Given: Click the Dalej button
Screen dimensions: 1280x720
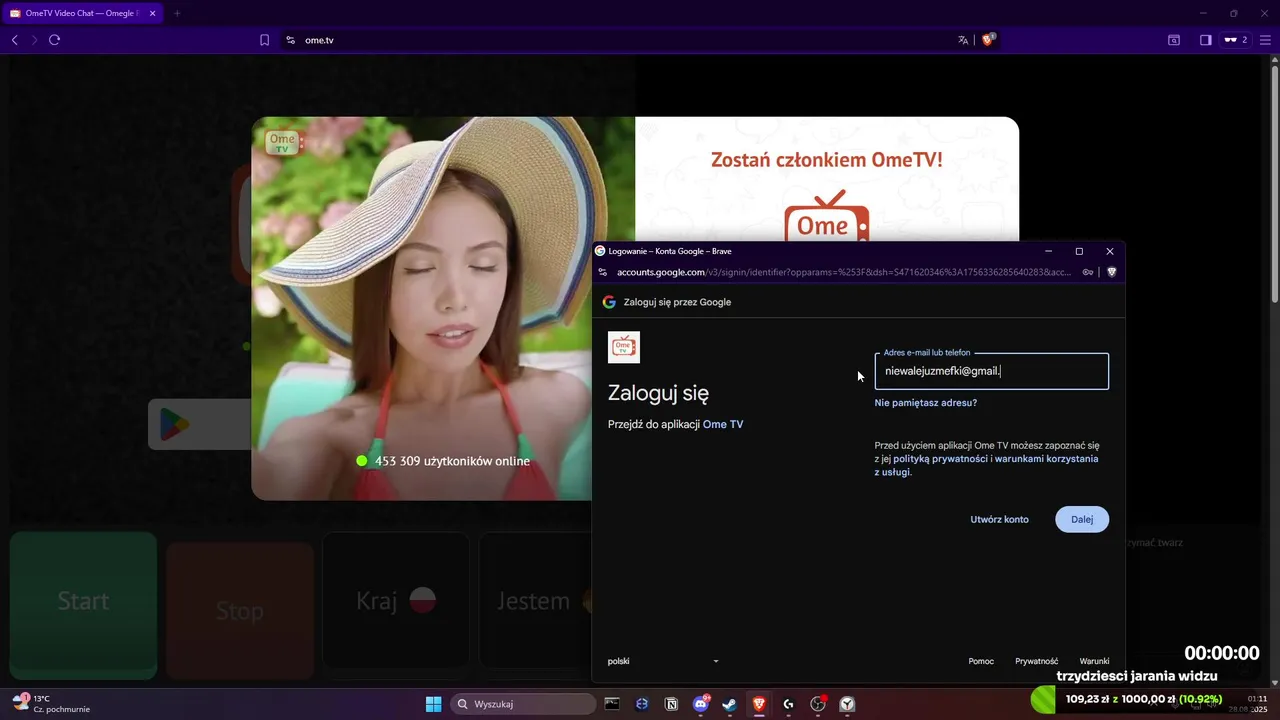Looking at the screenshot, I should (x=1082, y=520).
